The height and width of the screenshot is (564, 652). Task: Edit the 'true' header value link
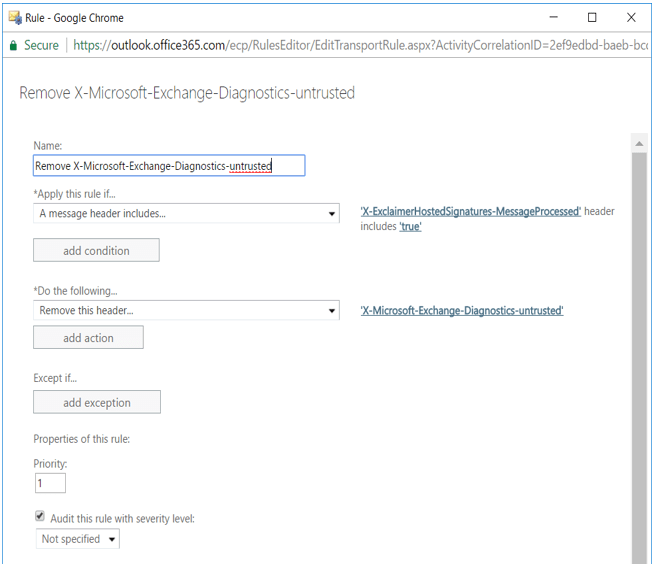[x=410, y=227]
